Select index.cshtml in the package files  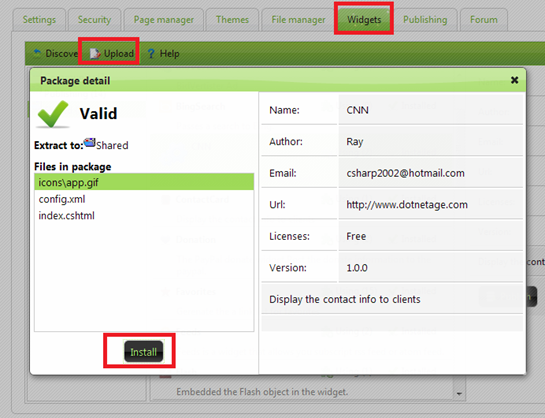tap(144, 216)
